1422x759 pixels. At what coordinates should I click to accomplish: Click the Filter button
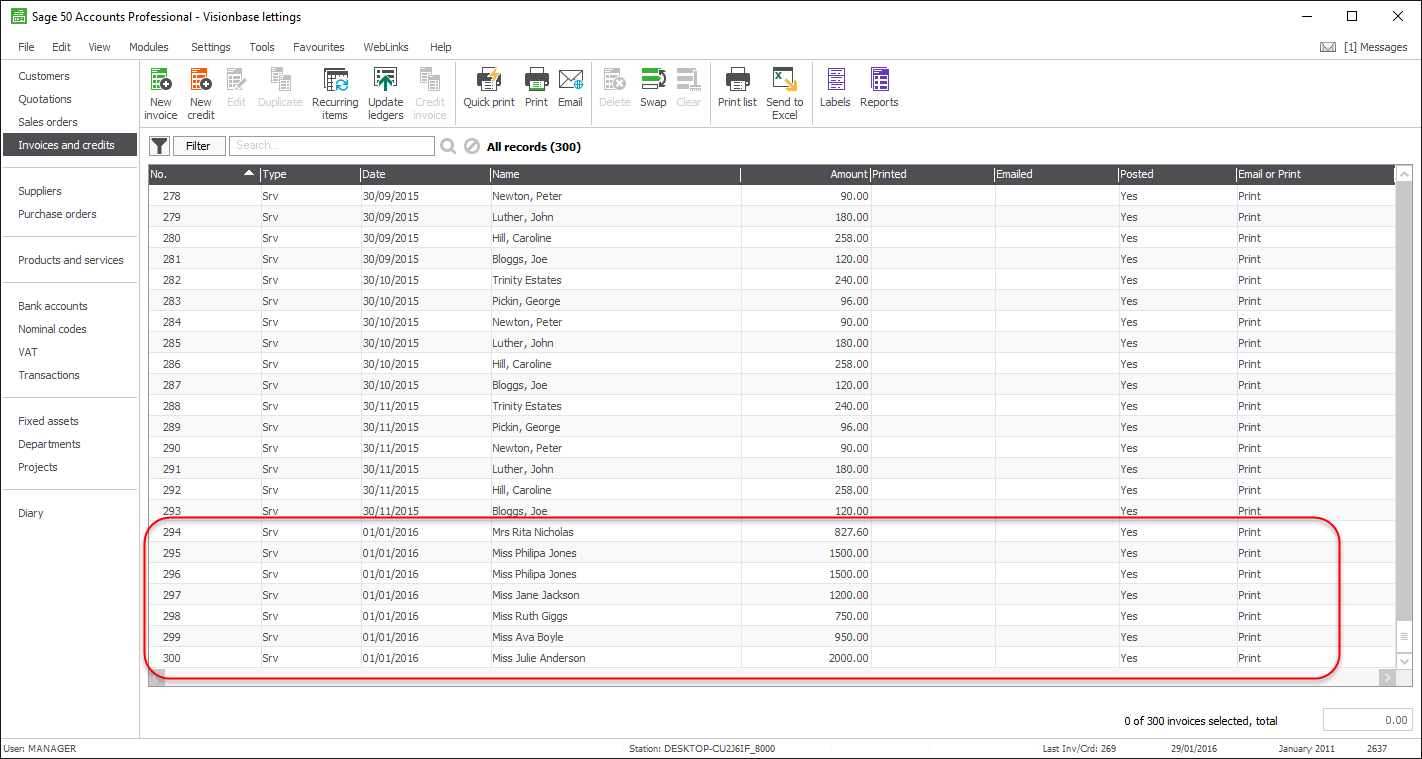tap(199, 146)
